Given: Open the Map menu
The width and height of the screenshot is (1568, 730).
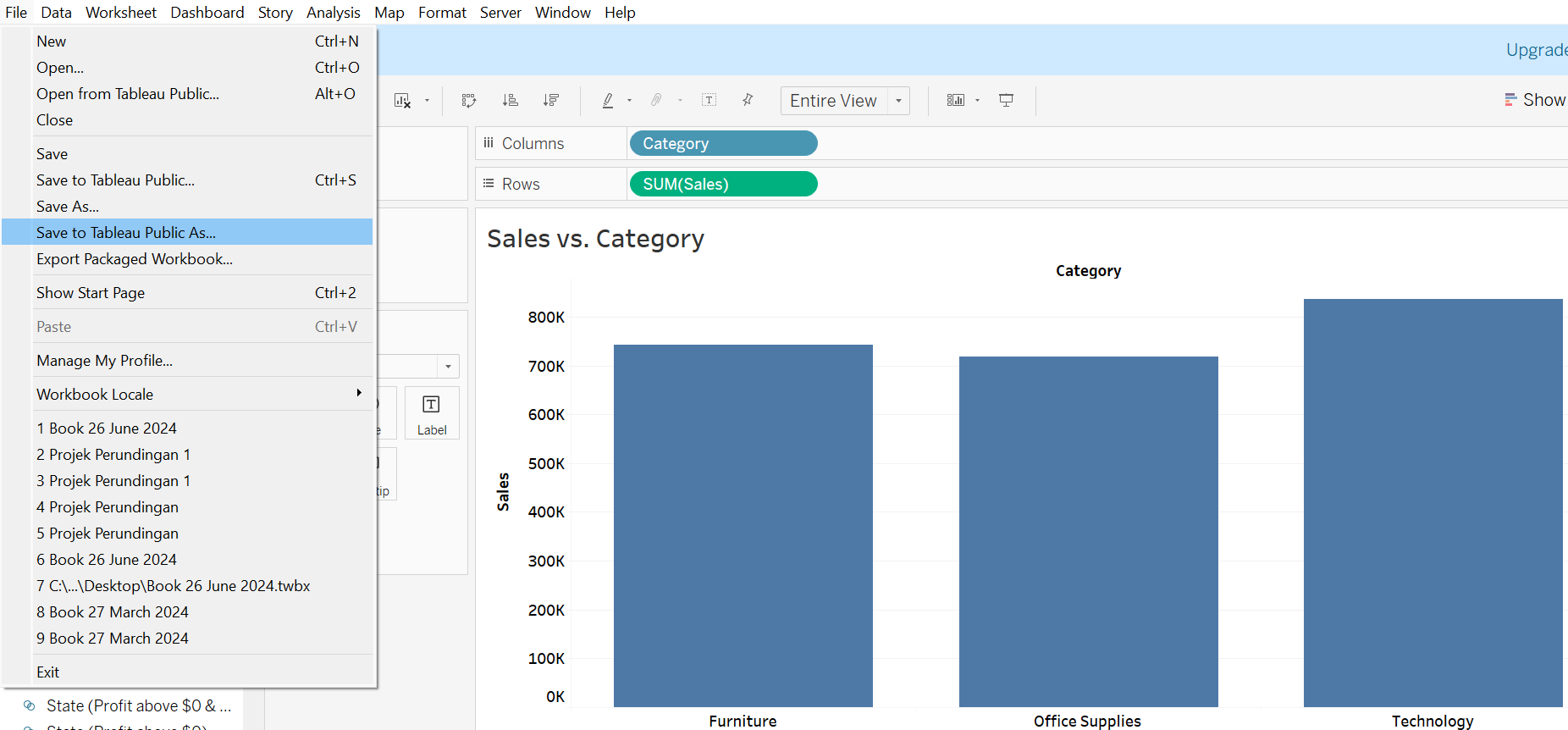Looking at the screenshot, I should tap(389, 13).
